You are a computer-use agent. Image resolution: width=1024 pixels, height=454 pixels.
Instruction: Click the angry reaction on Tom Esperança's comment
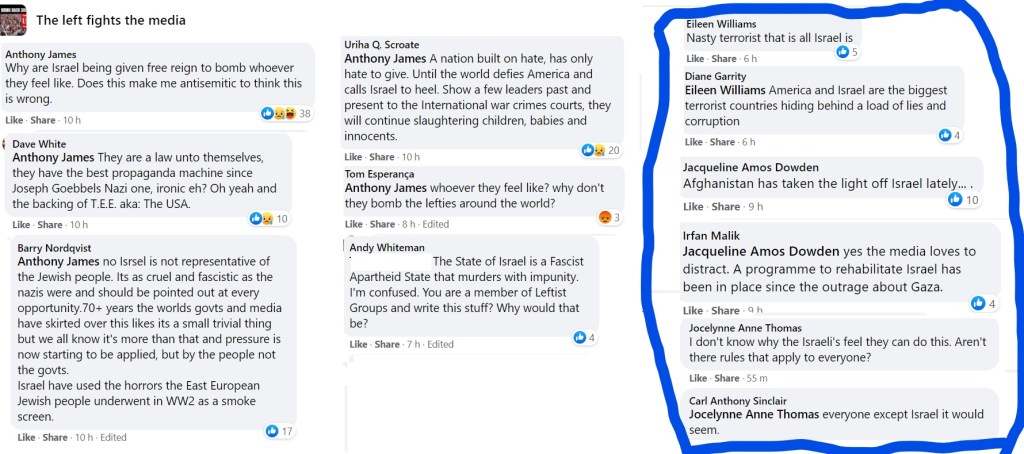coord(604,217)
